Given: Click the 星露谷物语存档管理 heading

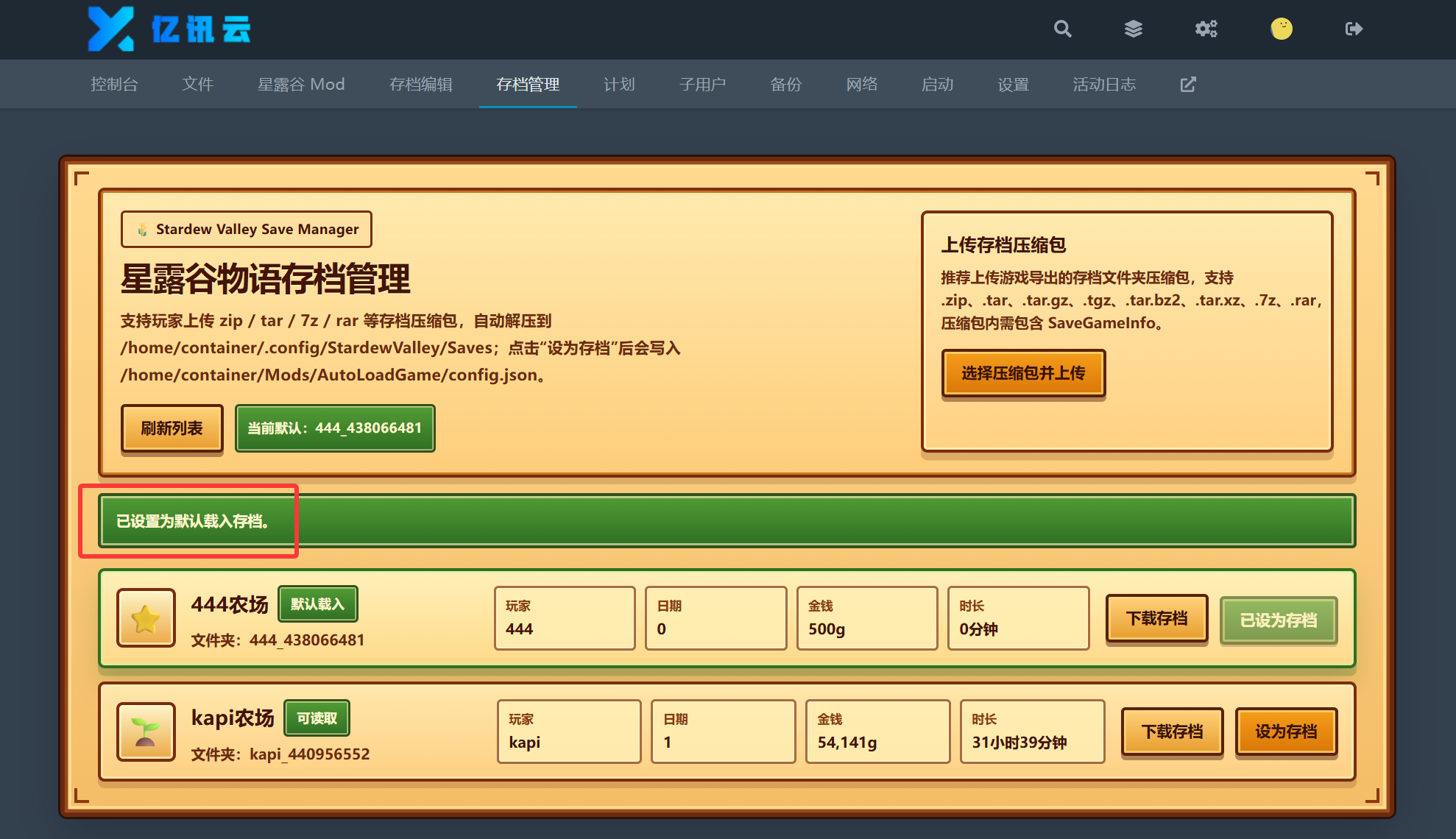Looking at the screenshot, I should tap(265, 280).
